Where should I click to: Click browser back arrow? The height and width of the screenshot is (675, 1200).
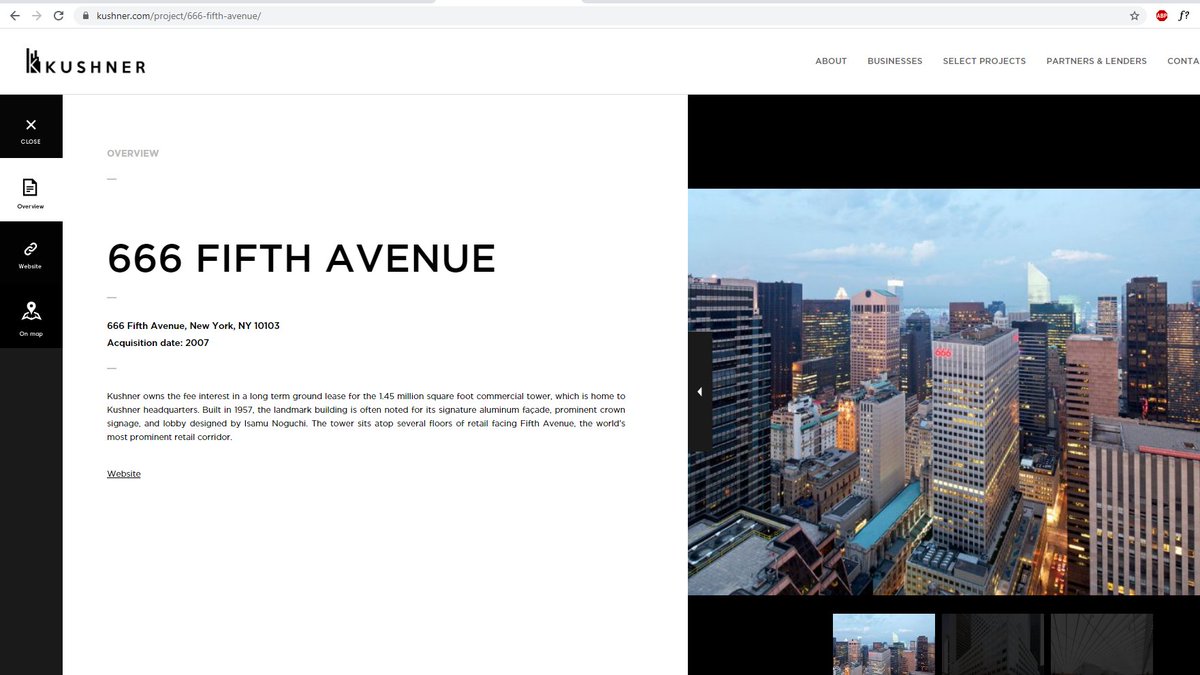pos(14,16)
